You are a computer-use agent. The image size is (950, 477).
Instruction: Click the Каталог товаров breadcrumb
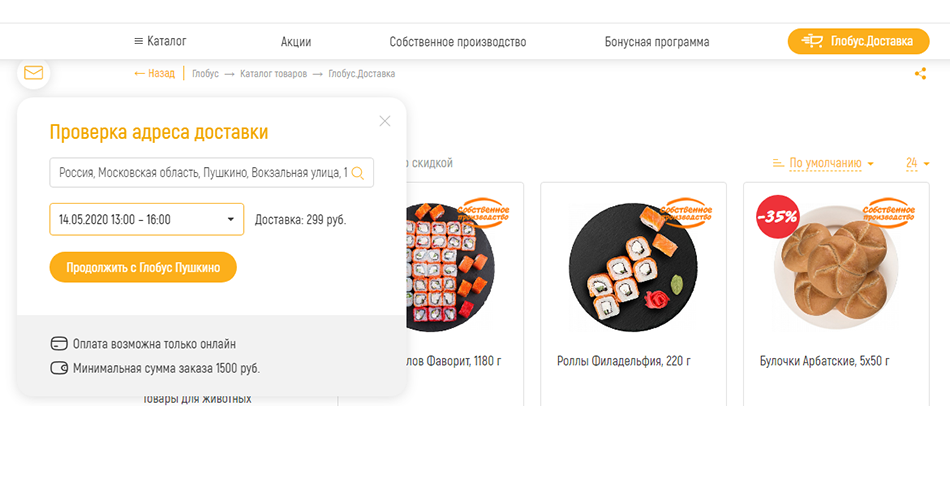[x=273, y=74]
